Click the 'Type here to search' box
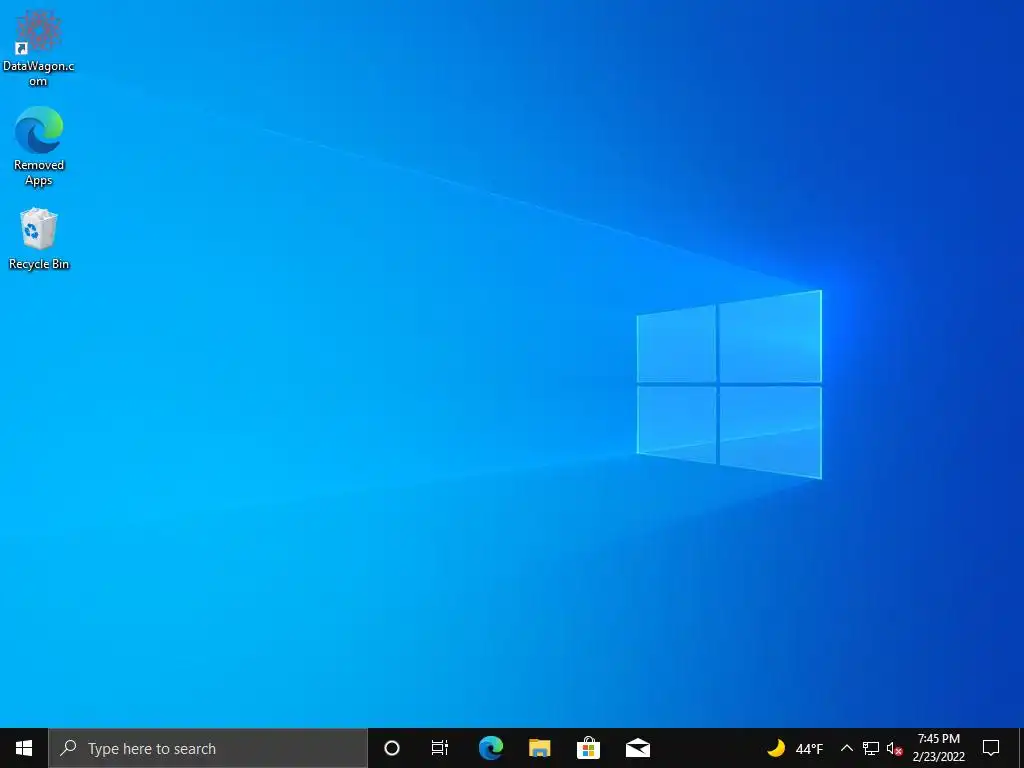Viewport: 1024px width, 768px height. coord(208,748)
